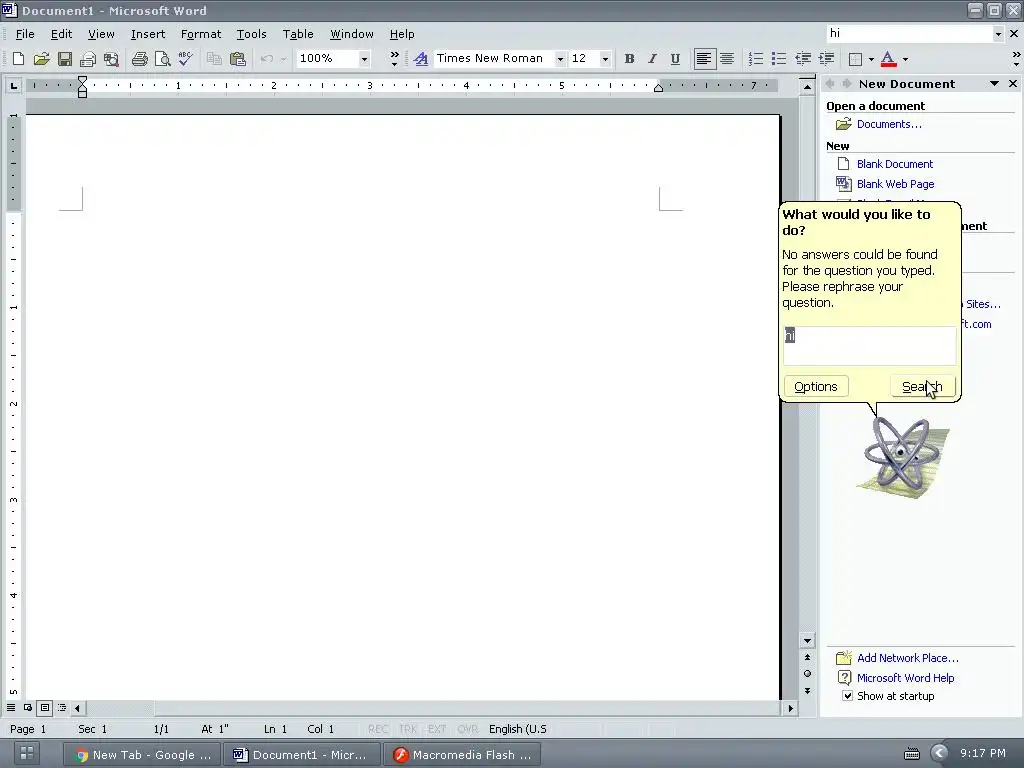Open Blank Web Page link

895,184
